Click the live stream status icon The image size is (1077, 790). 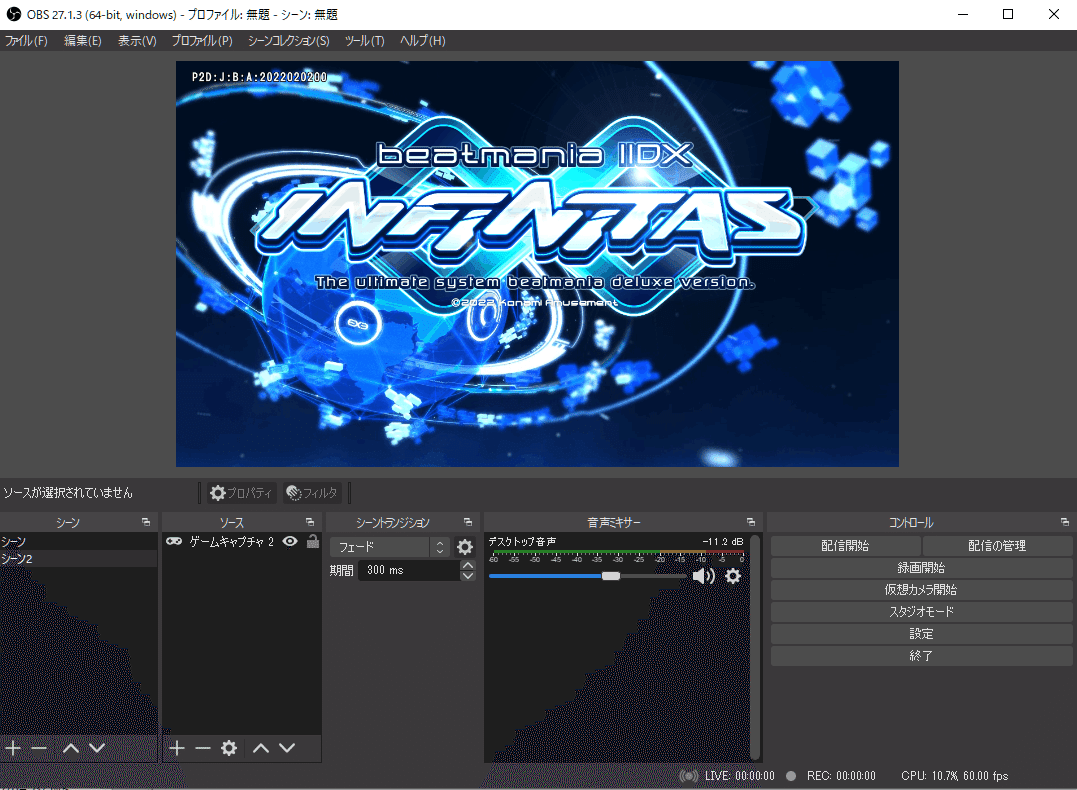pos(688,776)
